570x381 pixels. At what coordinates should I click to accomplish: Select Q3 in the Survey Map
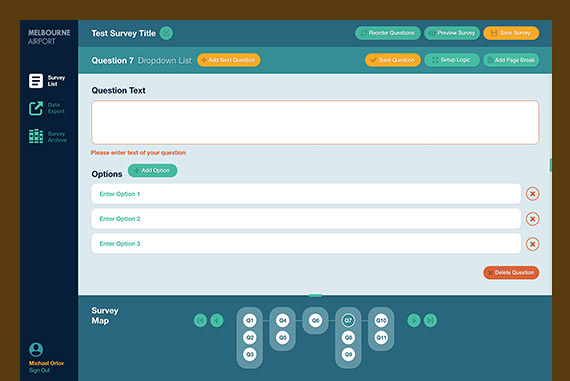(250, 354)
